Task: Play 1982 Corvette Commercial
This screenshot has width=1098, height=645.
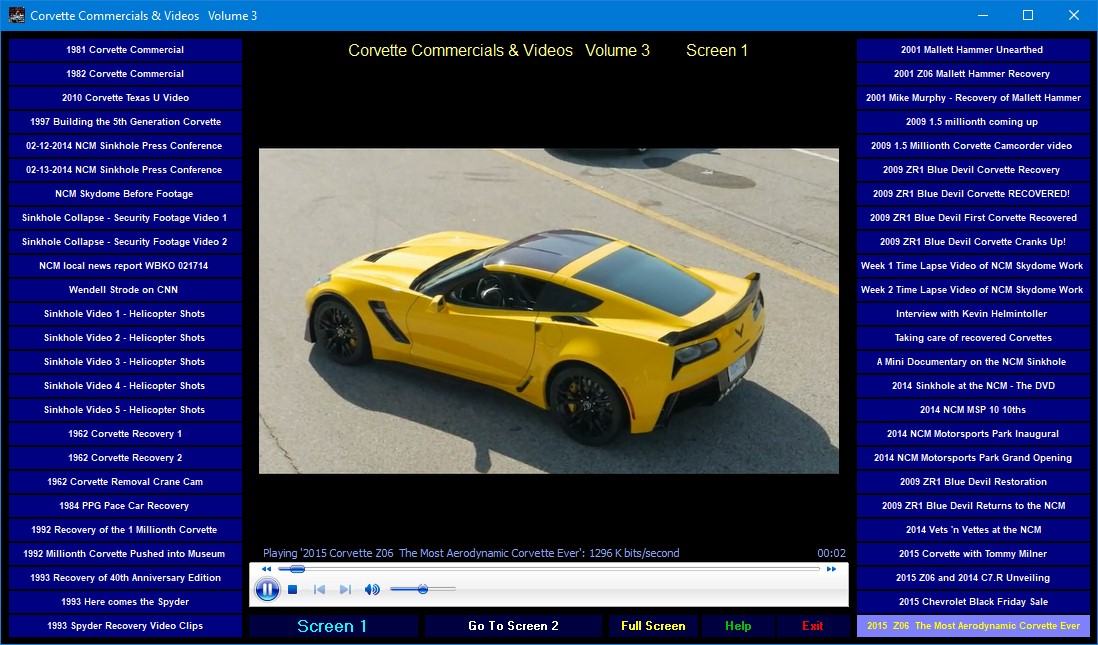Action: click(125, 74)
